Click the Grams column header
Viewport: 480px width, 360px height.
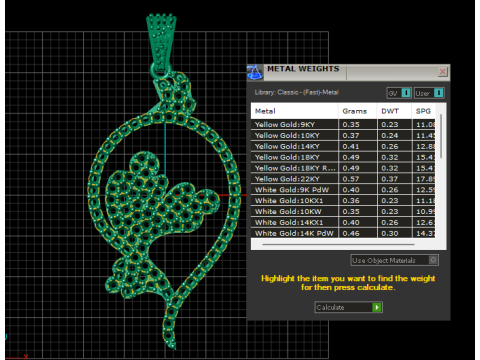358,111
